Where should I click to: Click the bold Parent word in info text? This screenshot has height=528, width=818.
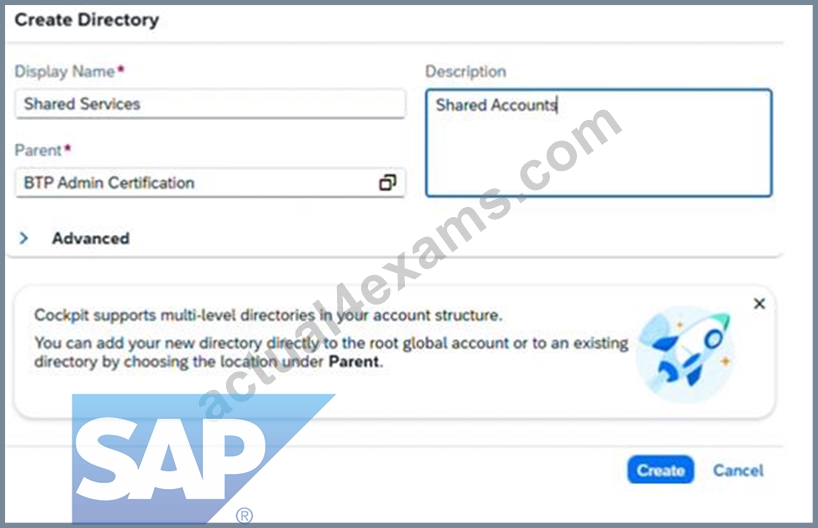(354, 362)
